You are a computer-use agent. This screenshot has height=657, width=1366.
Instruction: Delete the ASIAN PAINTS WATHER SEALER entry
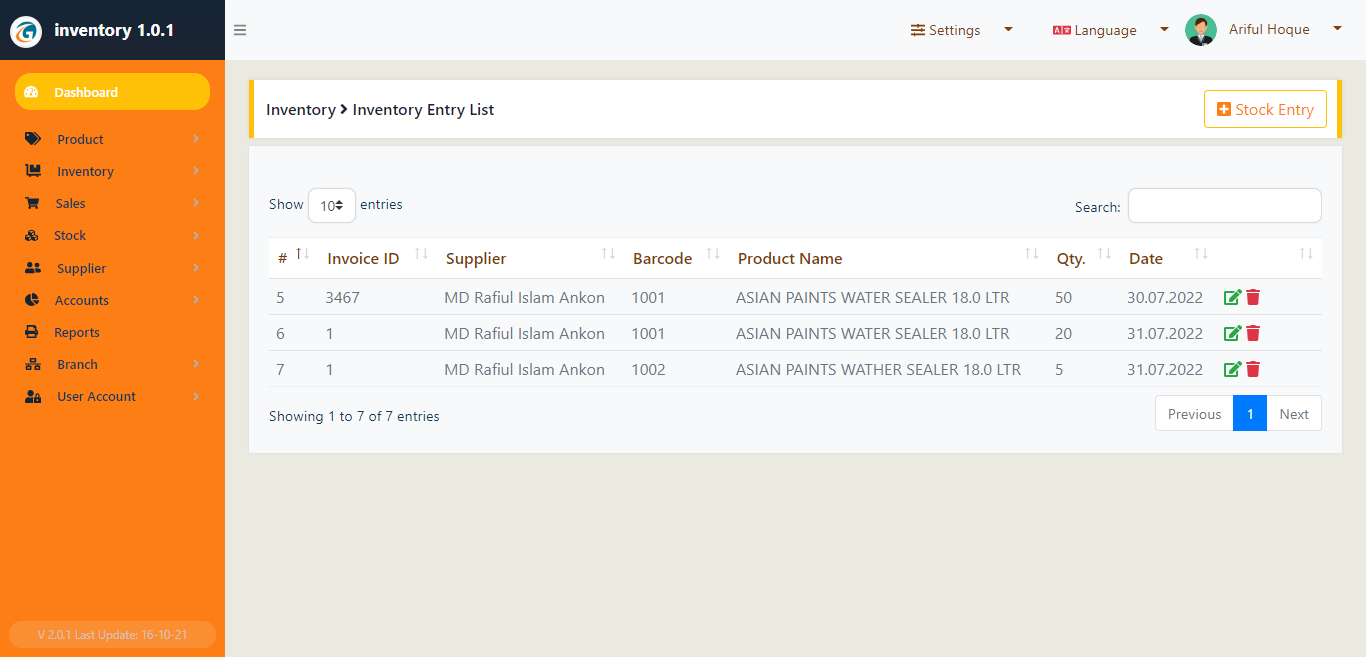[x=1253, y=369]
